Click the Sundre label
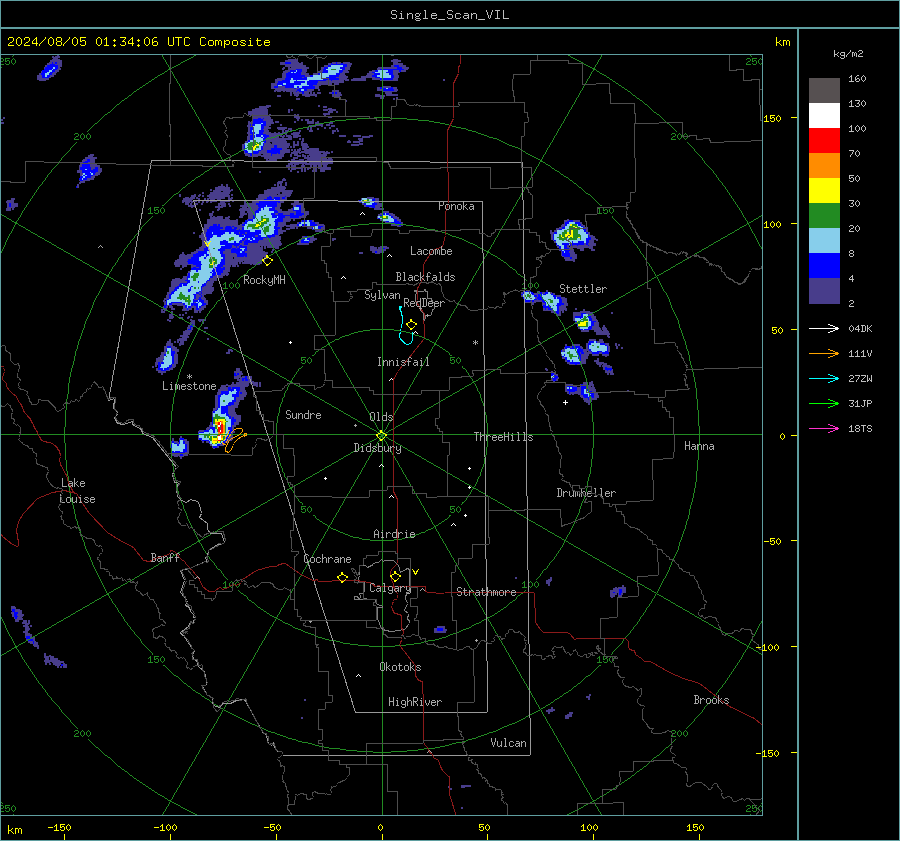The width and height of the screenshot is (900, 841). click(x=303, y=415)
